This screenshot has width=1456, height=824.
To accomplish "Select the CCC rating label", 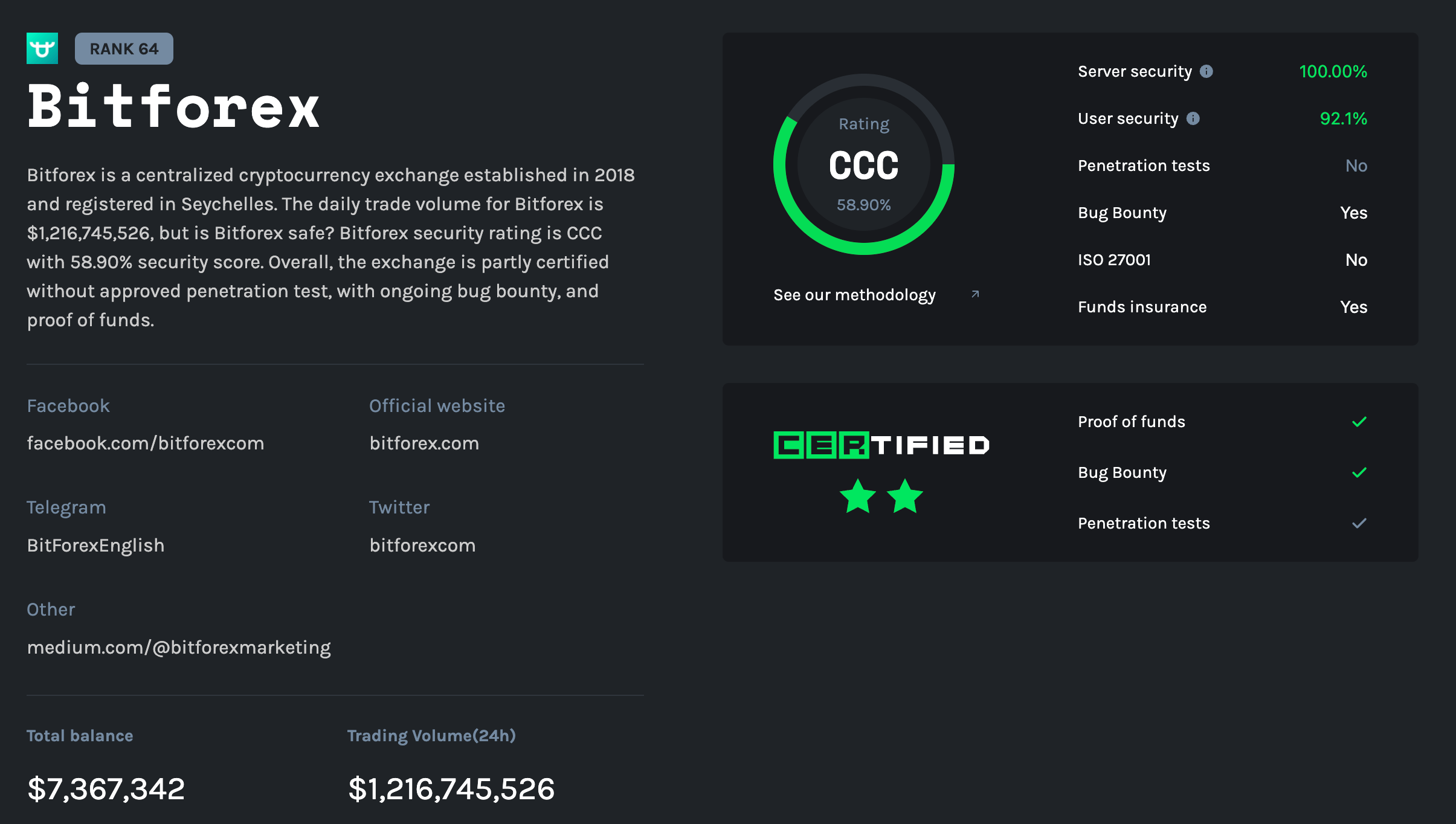I will (863, 163).
